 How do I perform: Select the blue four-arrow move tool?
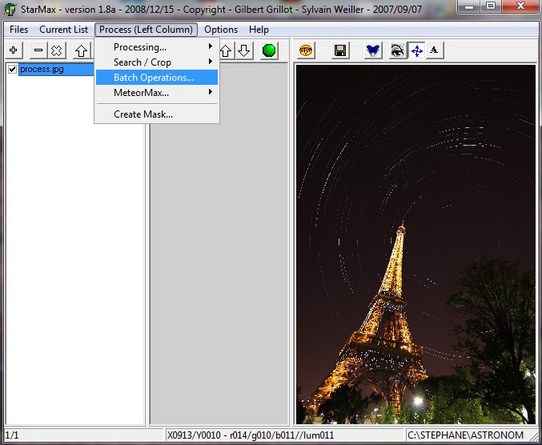click(417, 50)
